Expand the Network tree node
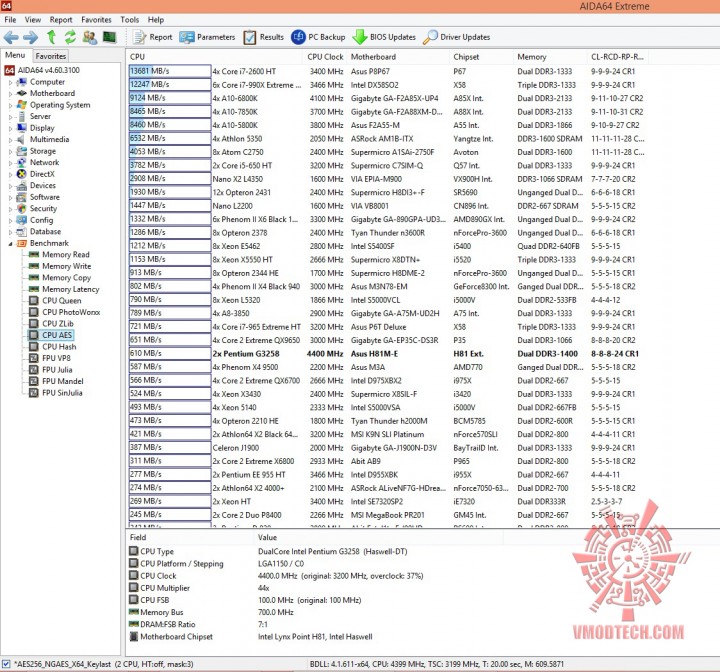 click(11, 163)
